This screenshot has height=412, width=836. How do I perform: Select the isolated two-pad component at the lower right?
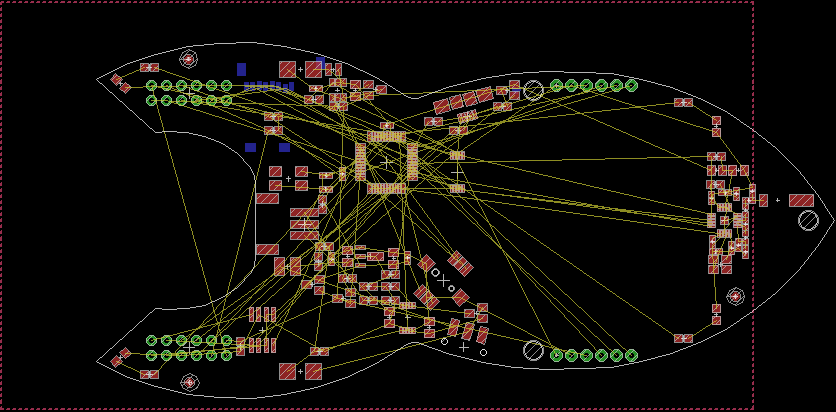click(x=683, y=338)
